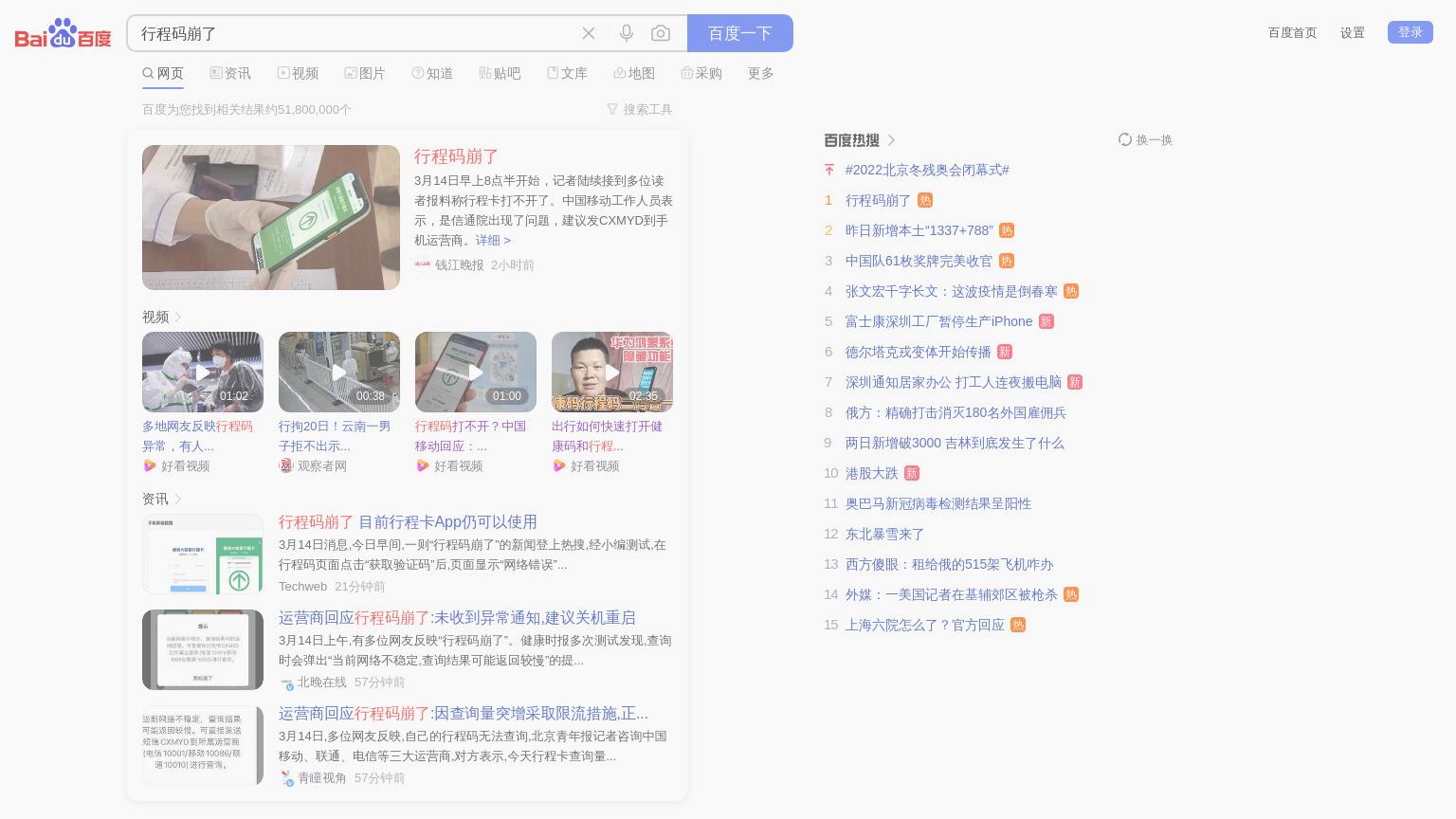Switch to the 采购 tab
The image size is (1456, 819).
[x=701, y=73]
